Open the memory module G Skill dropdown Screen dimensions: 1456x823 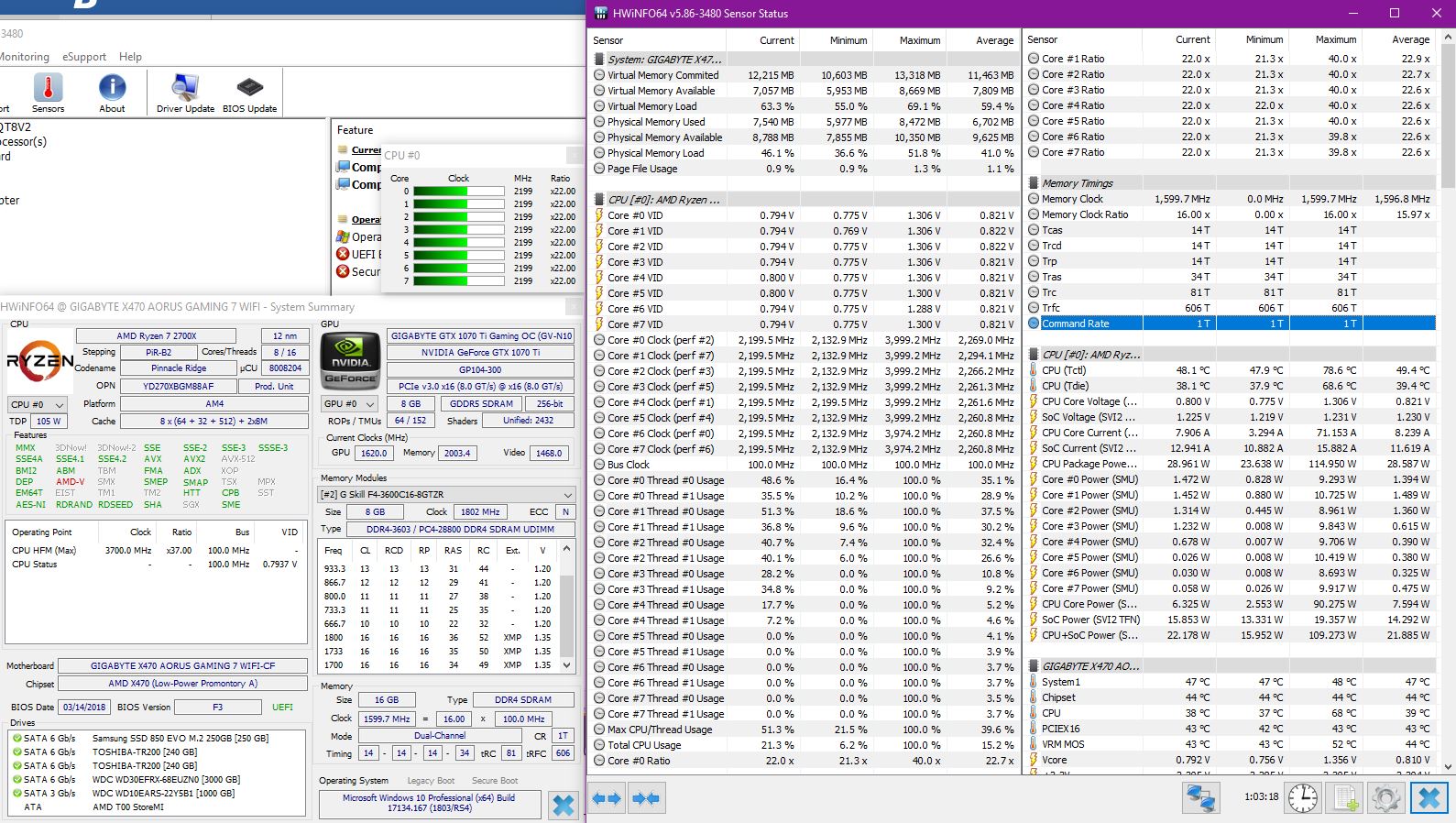click(x=447, y=494)
